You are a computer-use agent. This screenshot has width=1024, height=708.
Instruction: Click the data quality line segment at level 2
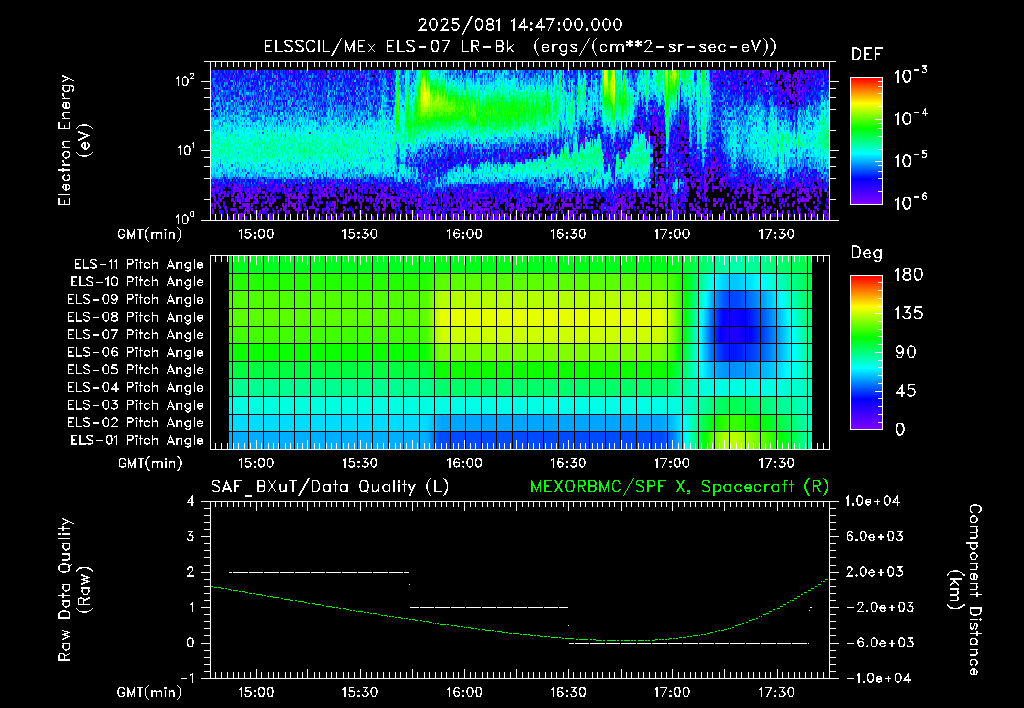319,572
